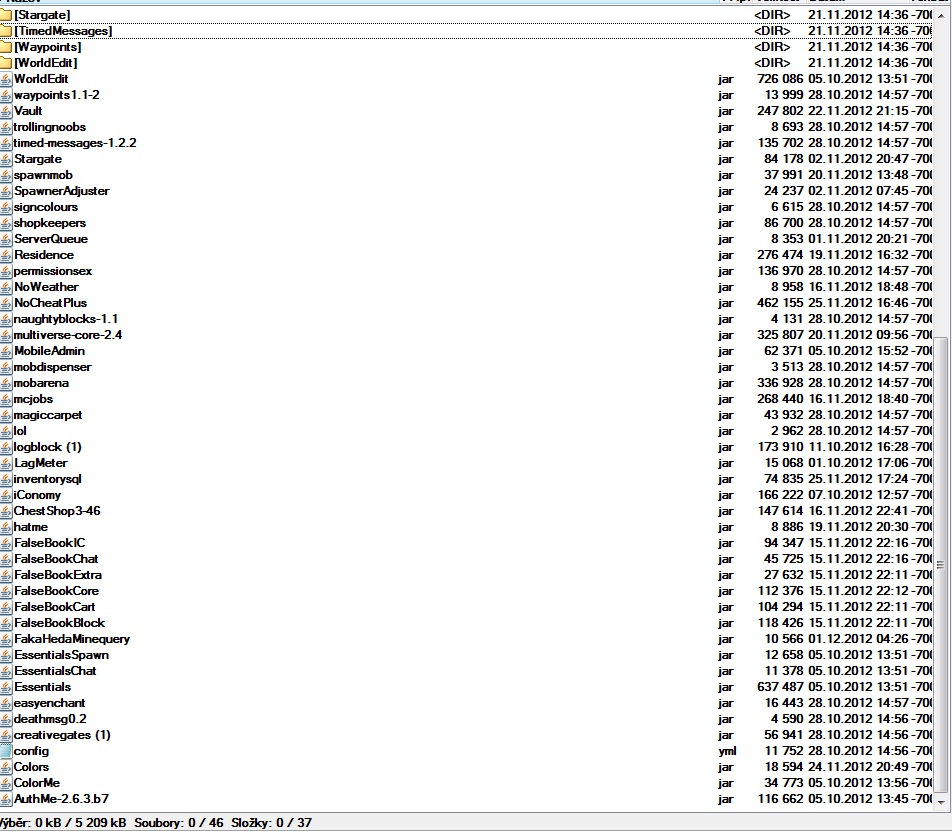Click the jar icon next to NoCheatPlus
Image resolution: width=952 pixels, height=832 pixels.
coord(5,303)
